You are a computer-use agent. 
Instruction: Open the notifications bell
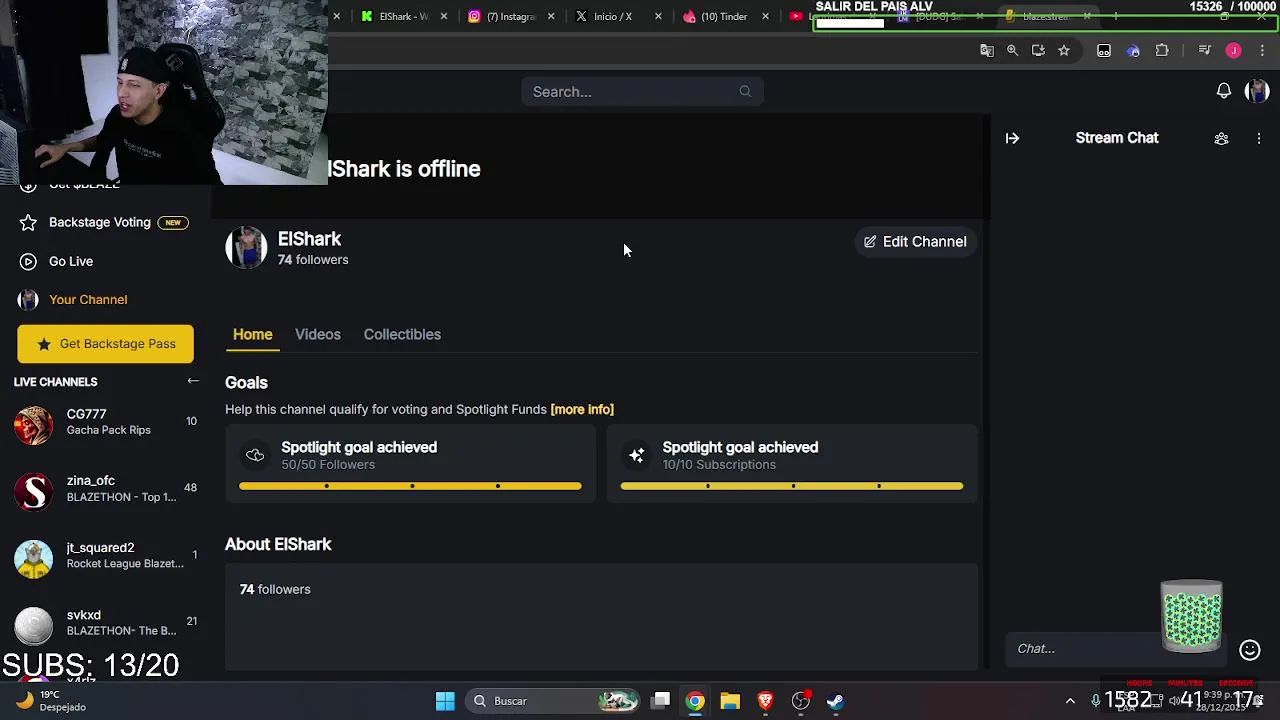(1224, 91)
